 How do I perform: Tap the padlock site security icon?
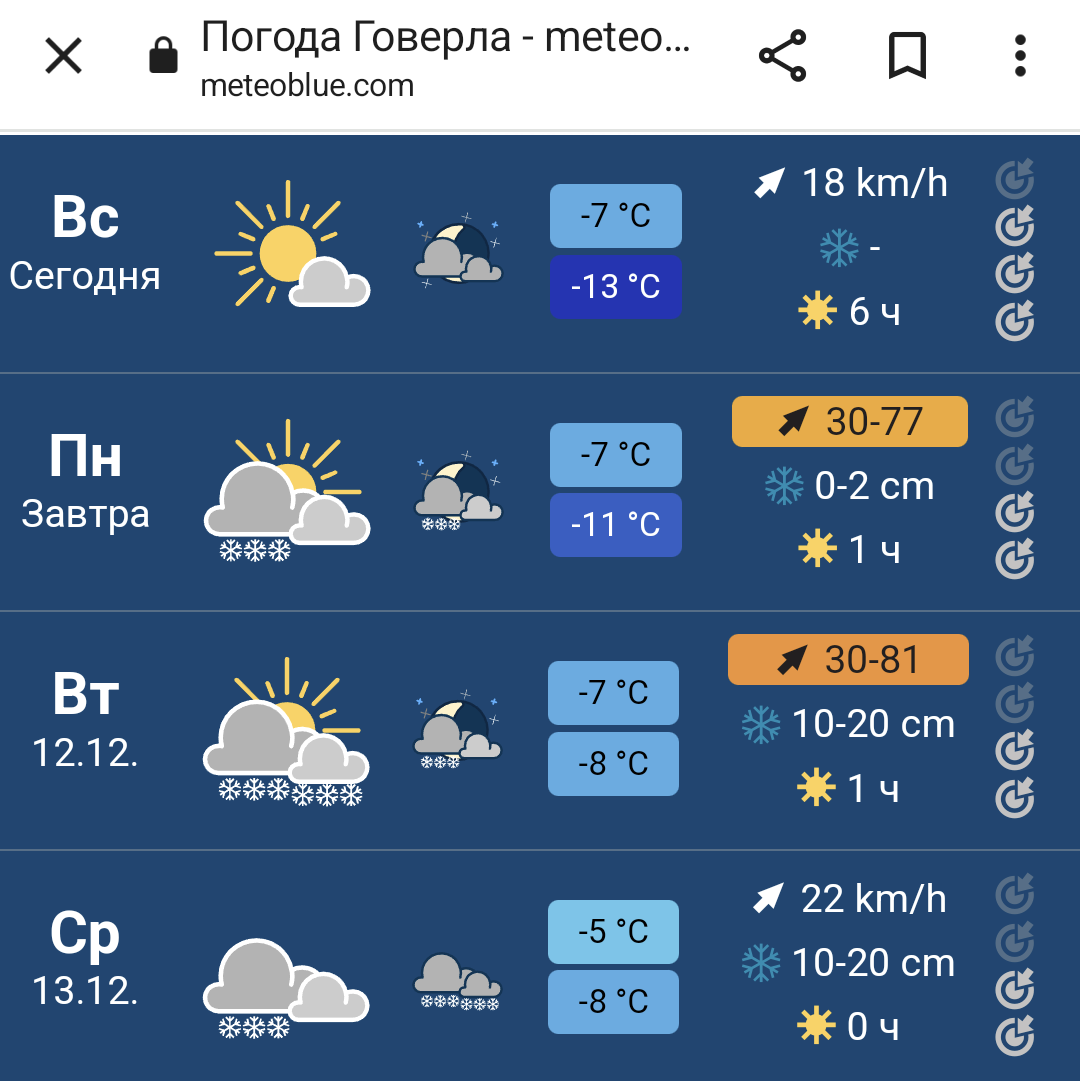pos(163,57)
